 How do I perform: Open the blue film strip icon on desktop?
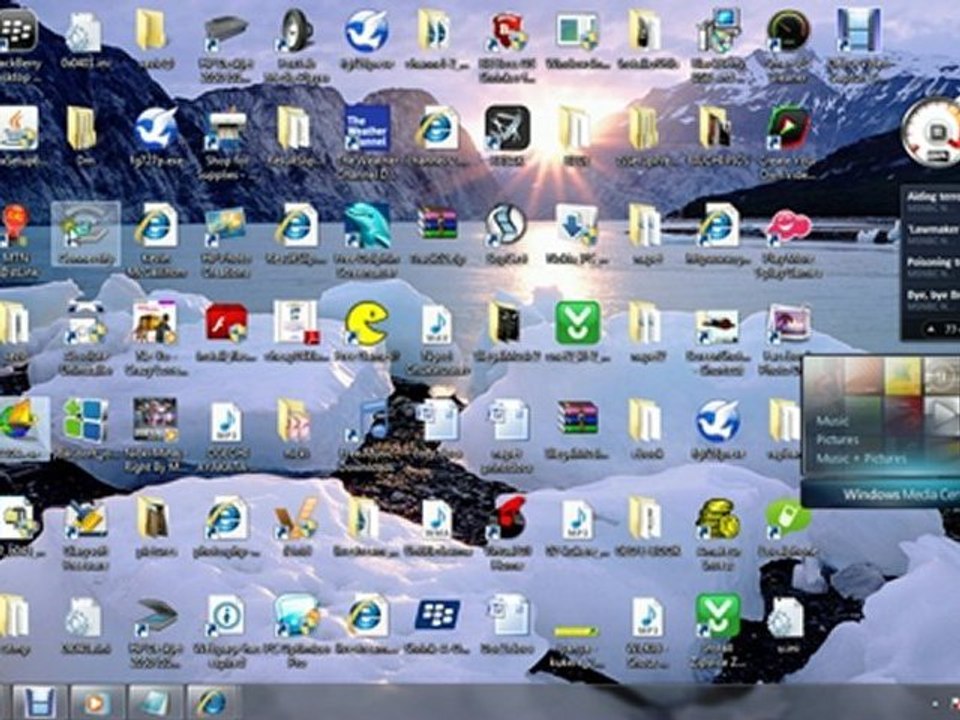858,30
